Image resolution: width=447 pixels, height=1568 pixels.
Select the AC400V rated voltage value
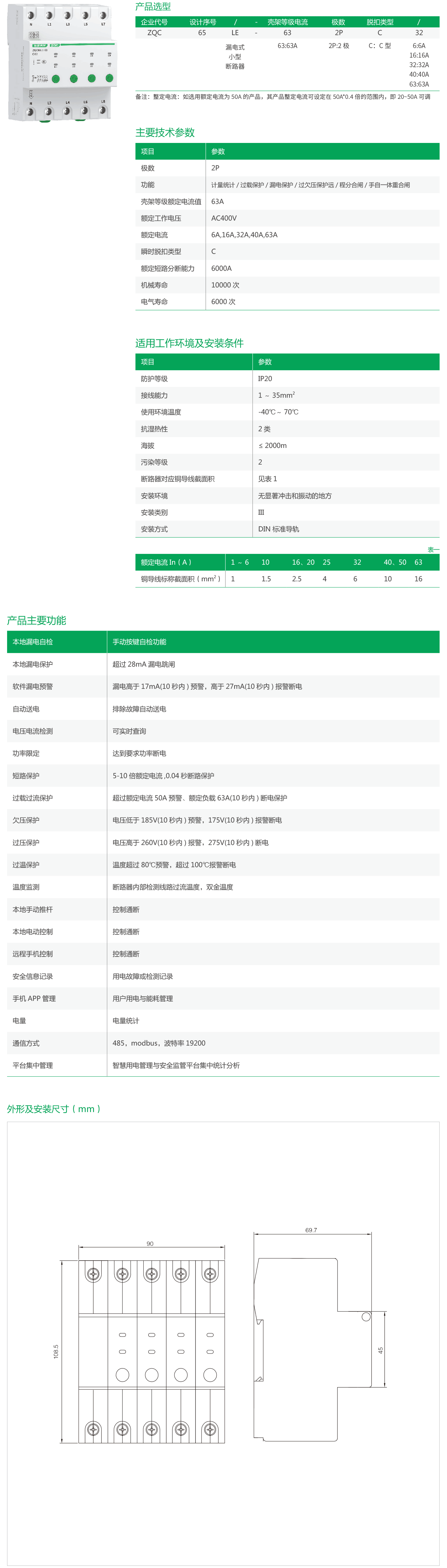click(224, 218)
